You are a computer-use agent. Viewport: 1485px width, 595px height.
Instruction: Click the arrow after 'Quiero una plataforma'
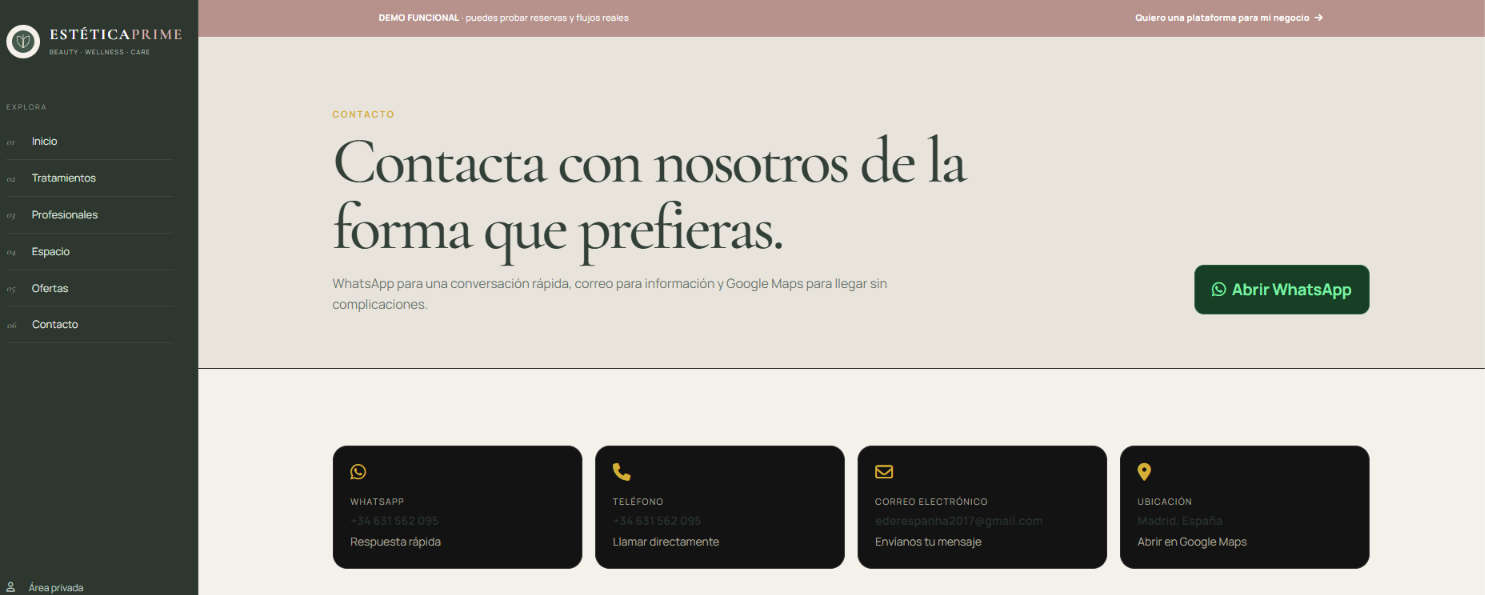point(1319,18)
